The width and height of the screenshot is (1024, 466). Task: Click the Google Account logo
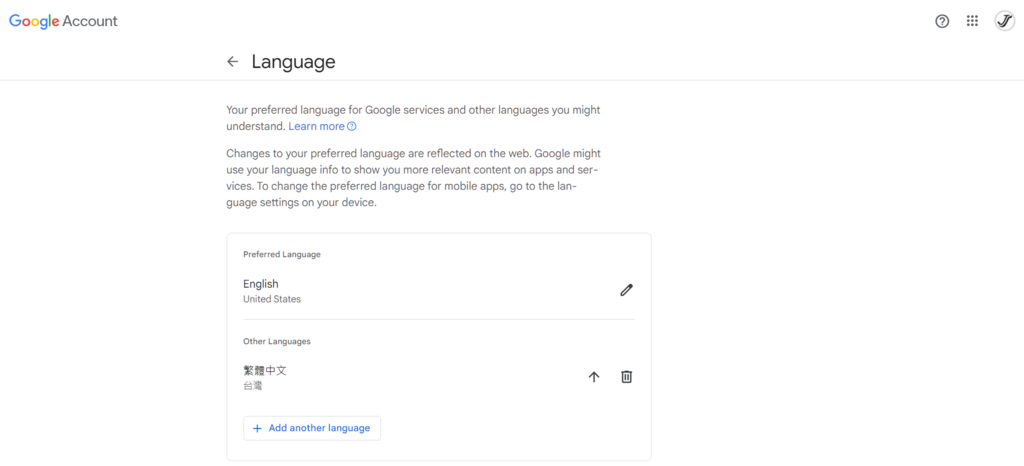[63, 21]
